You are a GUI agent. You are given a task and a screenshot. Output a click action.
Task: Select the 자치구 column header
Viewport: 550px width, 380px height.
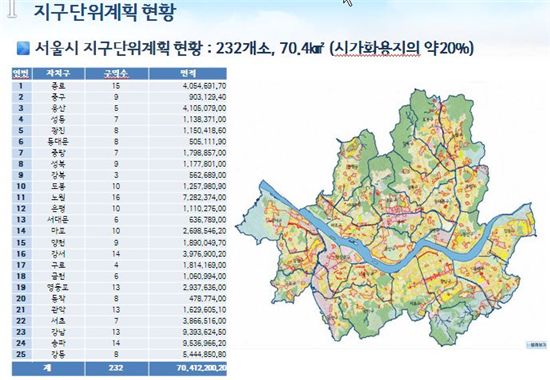(58, 74)
